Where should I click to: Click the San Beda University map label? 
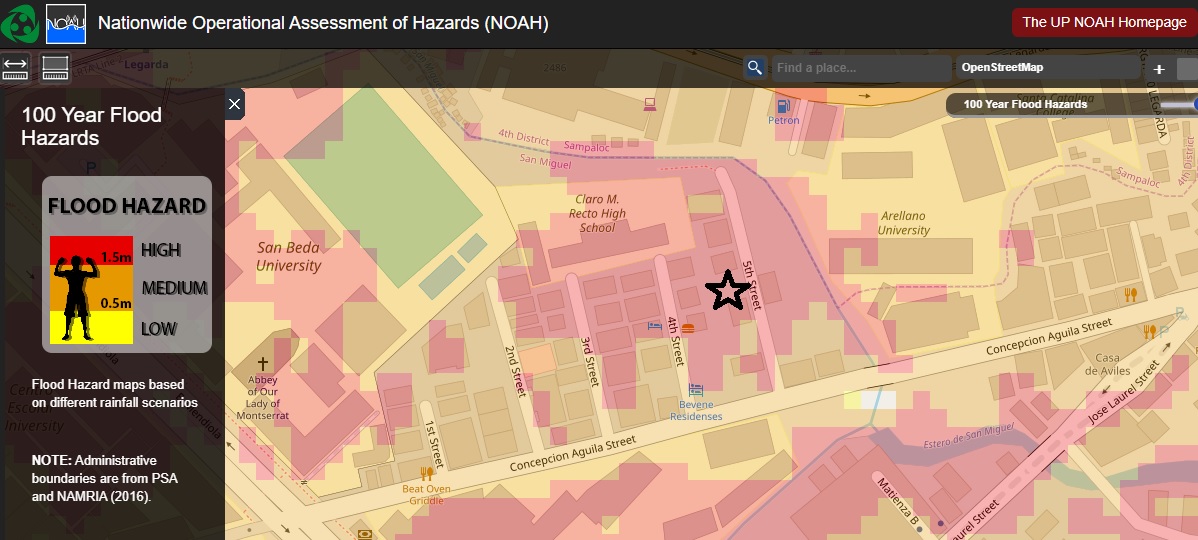tap(289, 257)
